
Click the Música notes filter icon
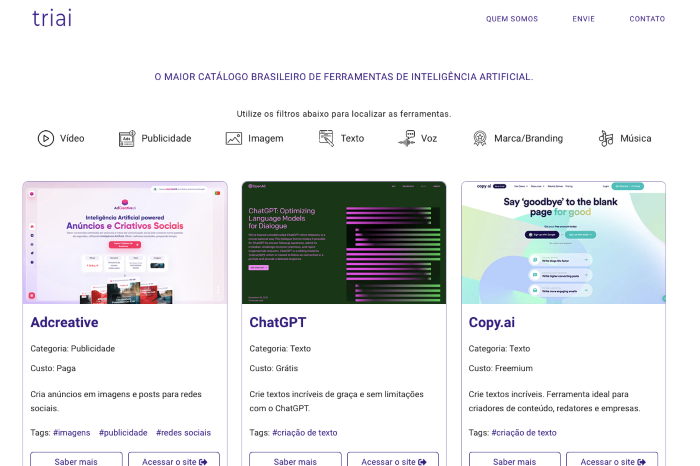pyautogui.click(x=606, y=138)
